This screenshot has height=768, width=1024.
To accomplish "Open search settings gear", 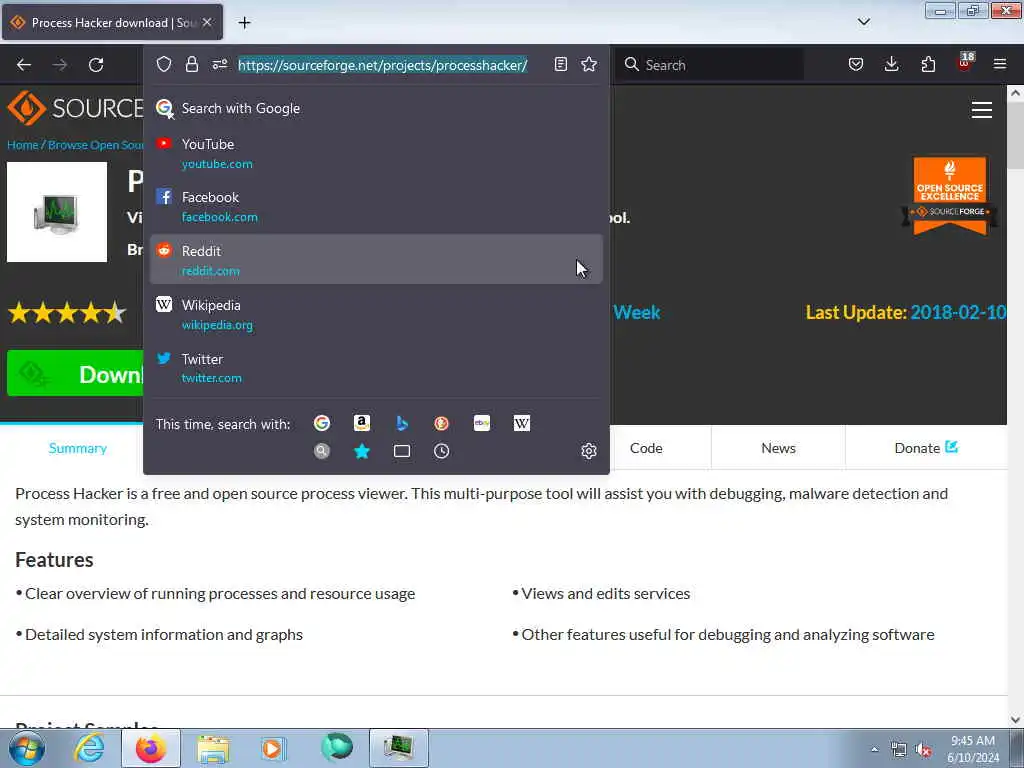I will click(x=588, y=451).
